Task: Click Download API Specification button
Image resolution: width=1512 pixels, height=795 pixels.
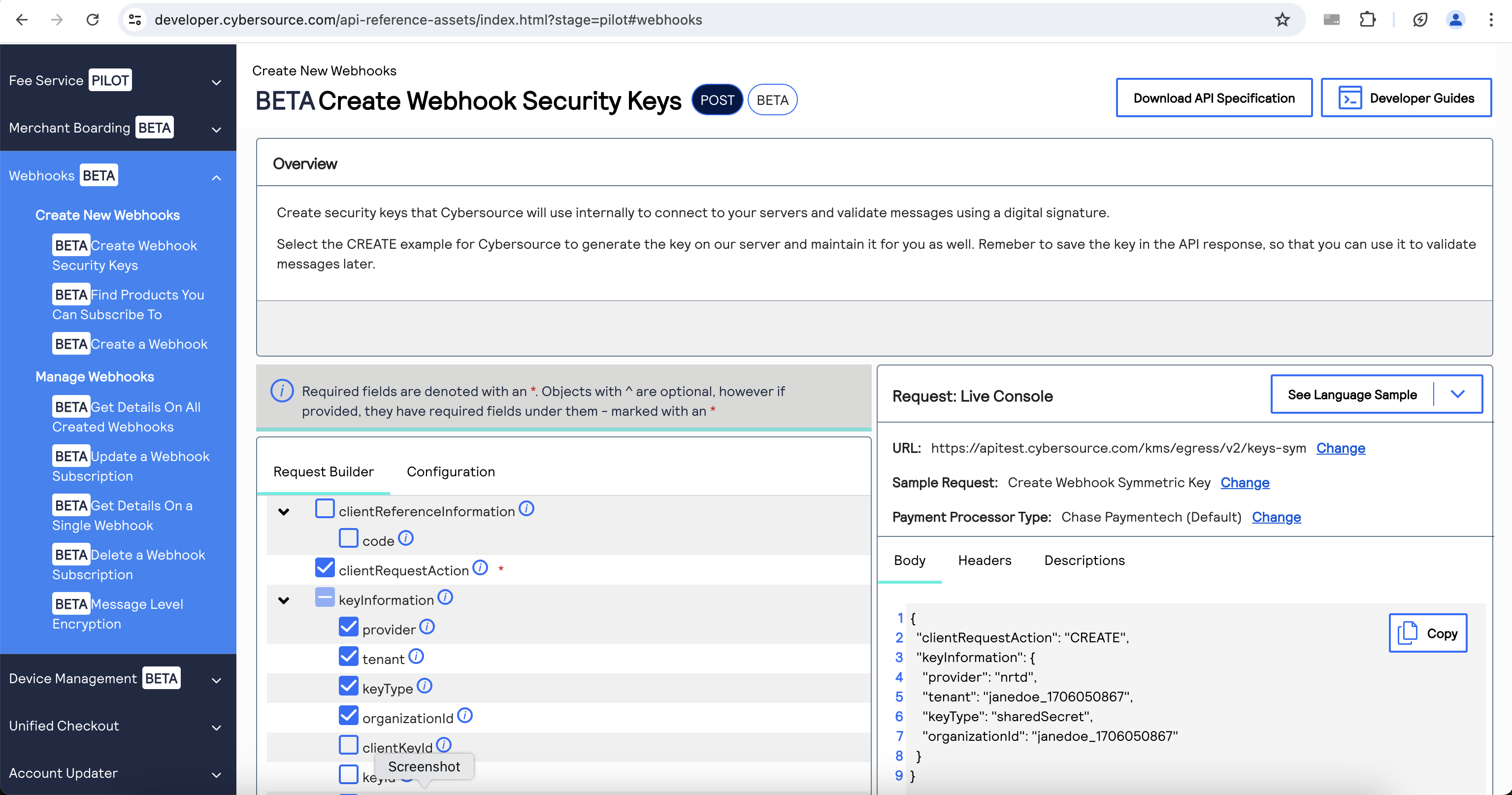Action: pos(1213,98)
